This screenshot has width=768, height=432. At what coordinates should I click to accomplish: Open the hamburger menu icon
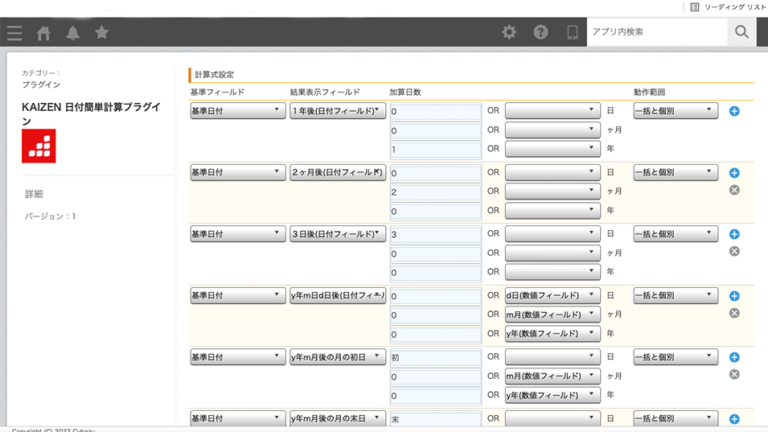coord(14,33)
